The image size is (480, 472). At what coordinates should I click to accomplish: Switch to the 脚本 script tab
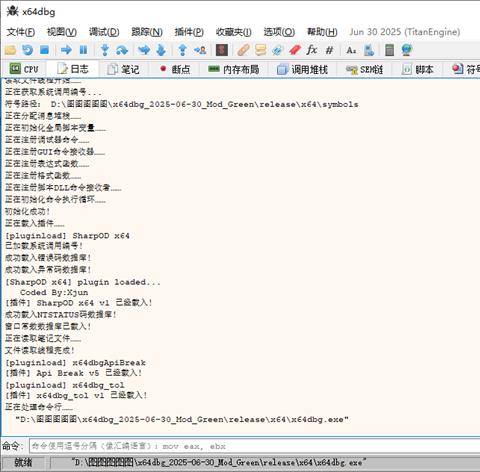click(x=417, y=69)
